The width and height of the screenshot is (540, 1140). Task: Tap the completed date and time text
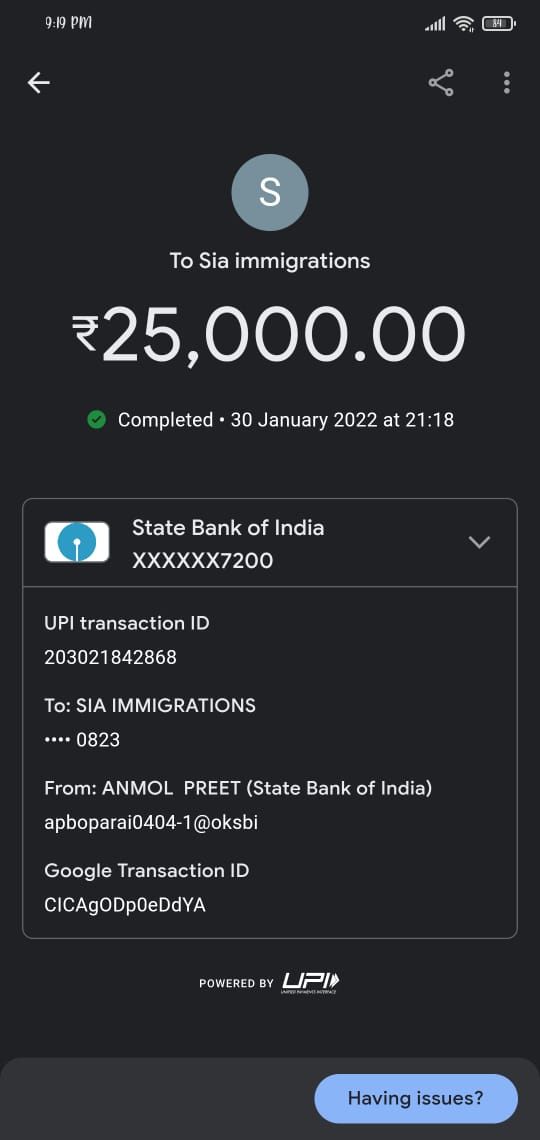point(342,420)
